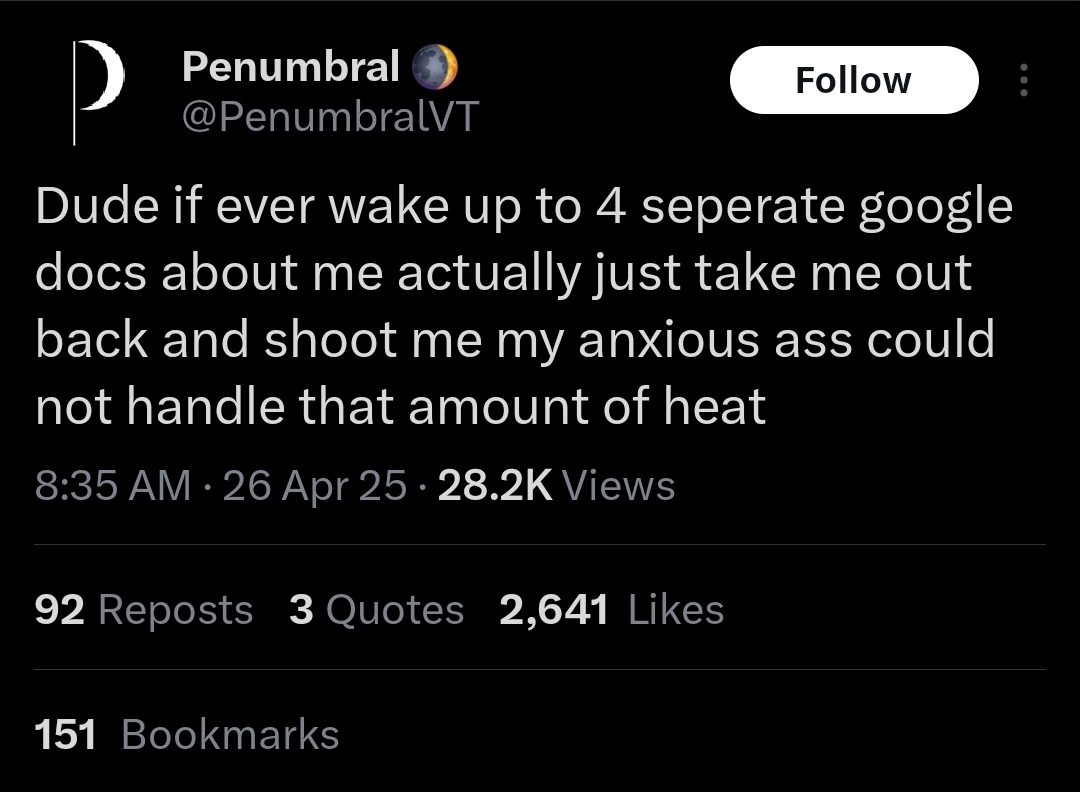Click the 8:35 AM timestamp
Image resolution: width=1080 pixels, height=792 pixels.
pos(112,486)
